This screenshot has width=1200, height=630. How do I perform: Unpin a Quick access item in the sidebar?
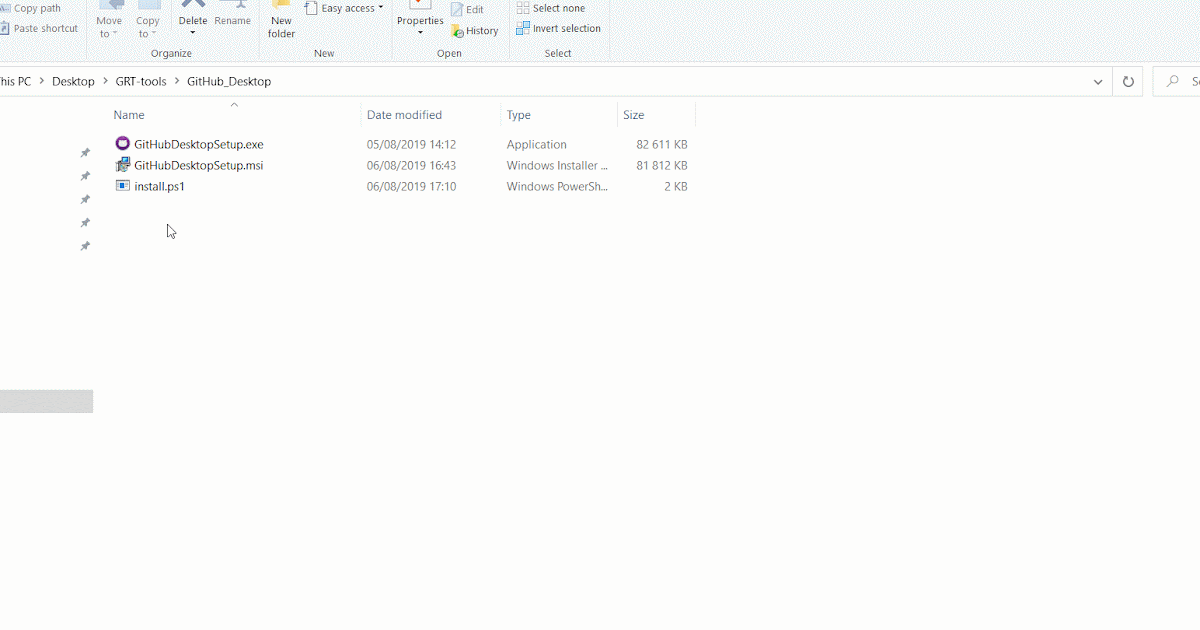(x=85, y=151)
